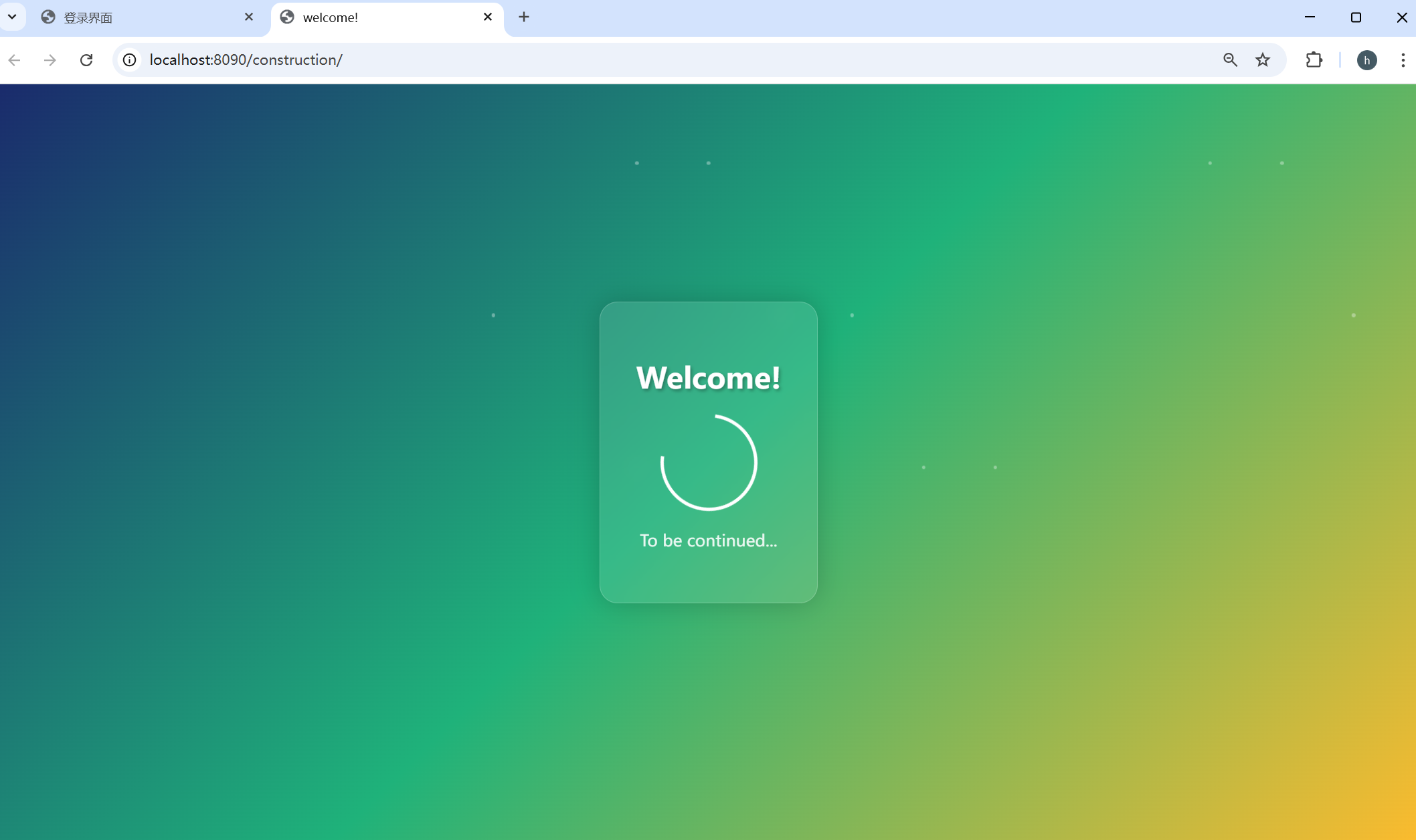This screenshot has width=1416, height=840.
Task: Reload the current page
Action: (86, 60)
